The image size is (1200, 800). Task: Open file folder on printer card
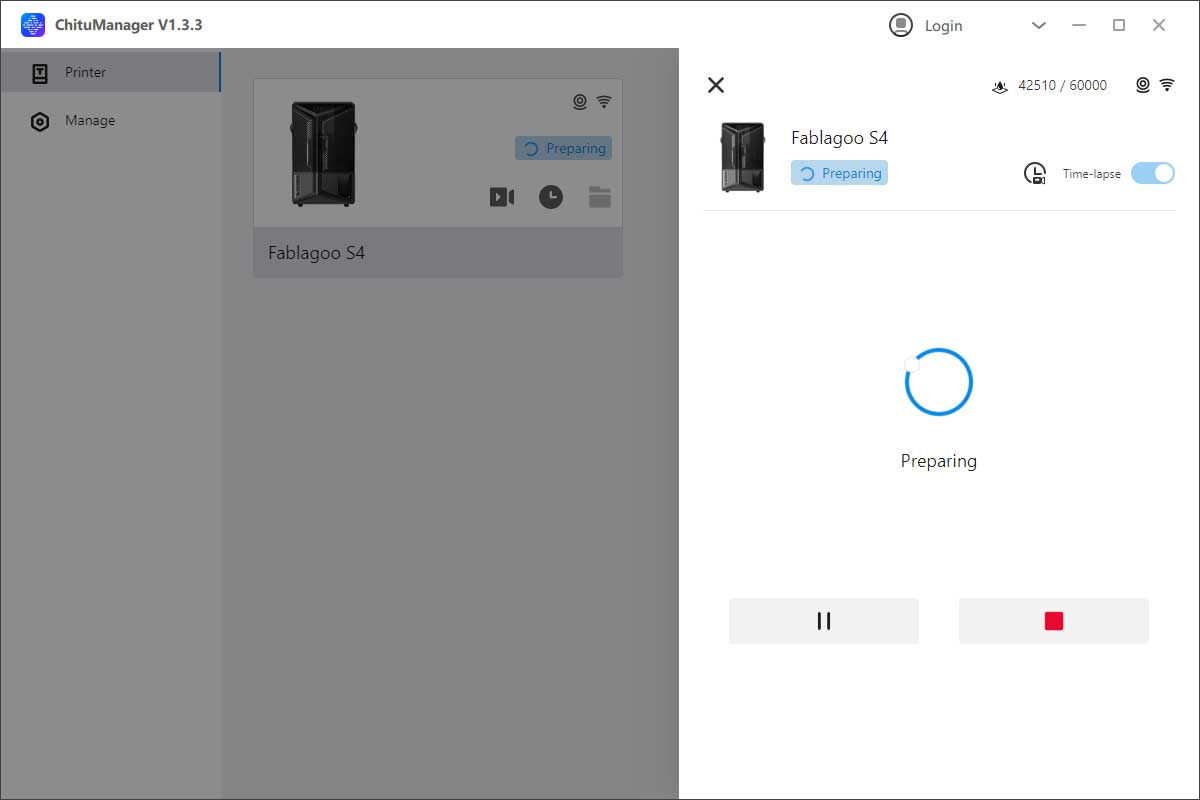click(x=600, y=197)
